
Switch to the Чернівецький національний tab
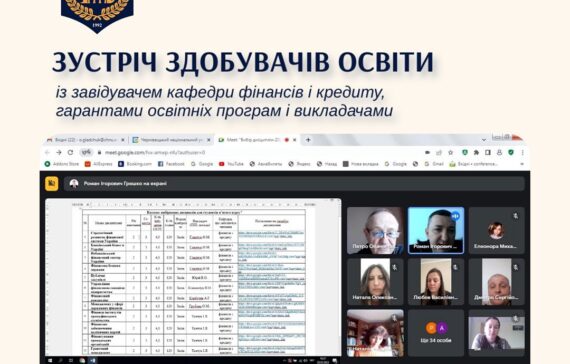coord(172,140)
